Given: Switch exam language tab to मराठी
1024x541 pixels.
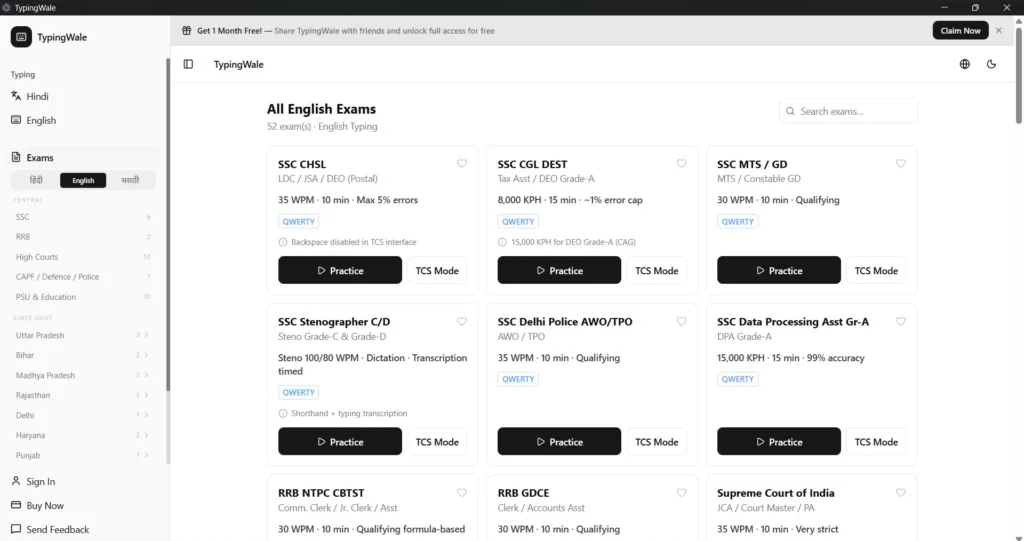Looking at the screenshot, I should [130, 180].
